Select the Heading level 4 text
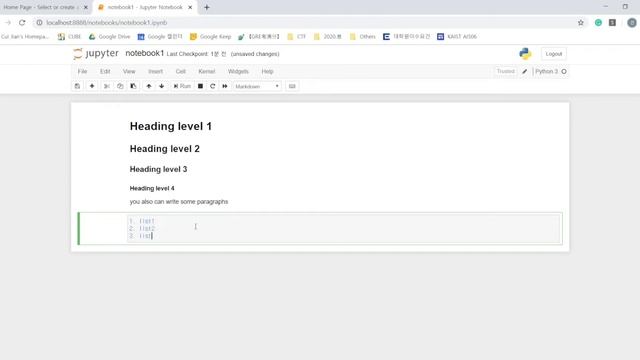The width and height of the screenshot is (640, 360). [x=152, y=188]
